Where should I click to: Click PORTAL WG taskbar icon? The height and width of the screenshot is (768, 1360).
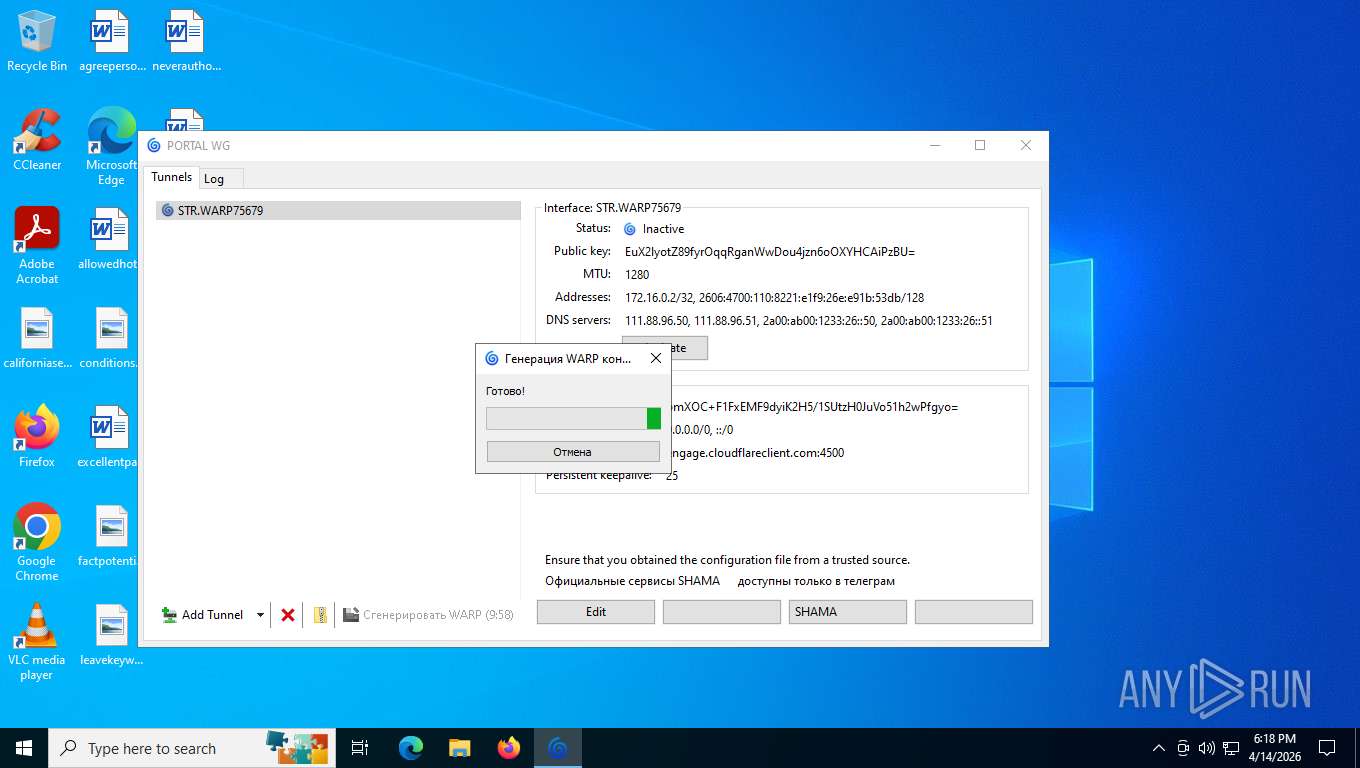pos(558,748)
